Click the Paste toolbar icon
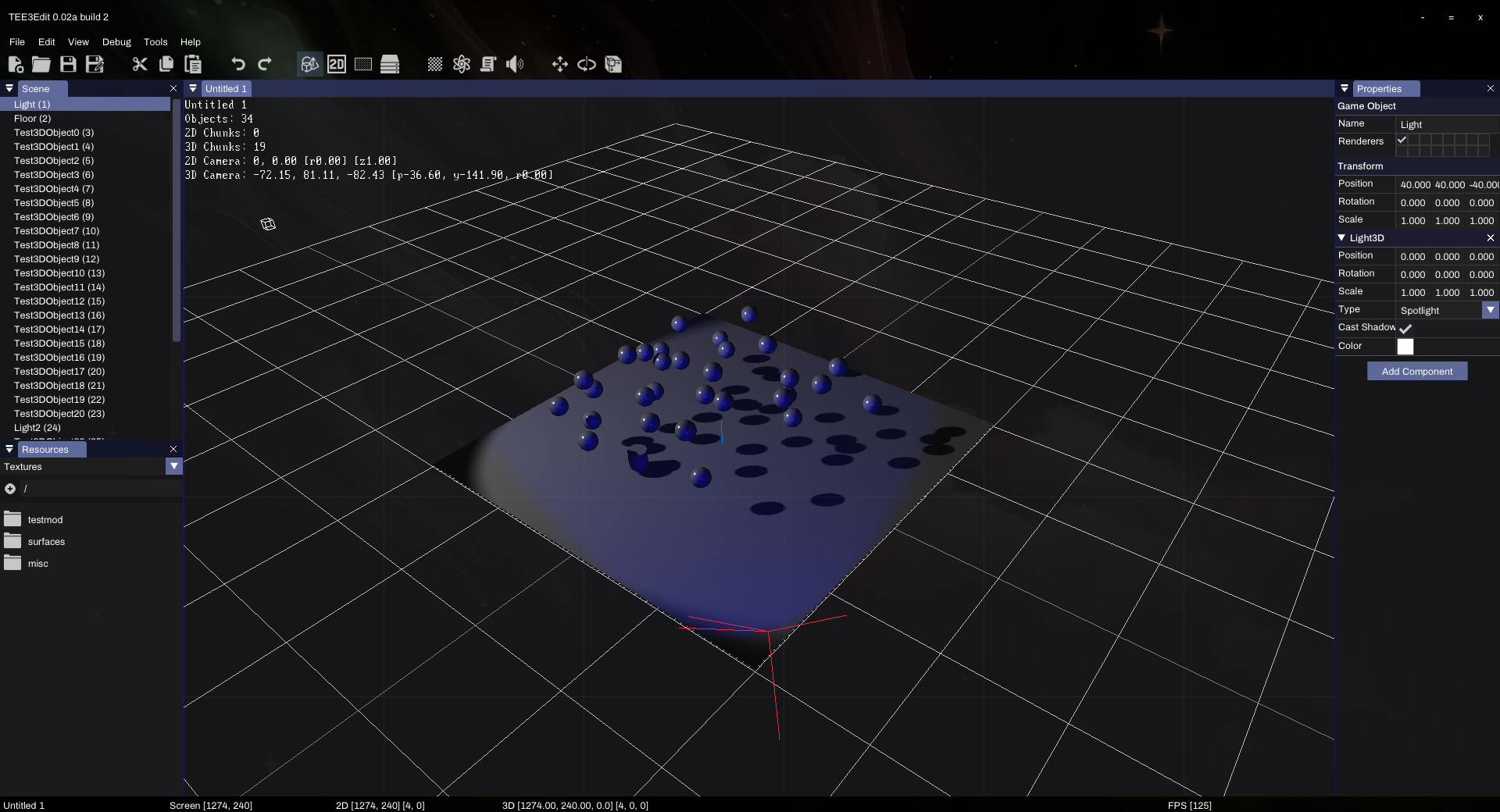The image size is (1500, 812). tap(193, 65)
